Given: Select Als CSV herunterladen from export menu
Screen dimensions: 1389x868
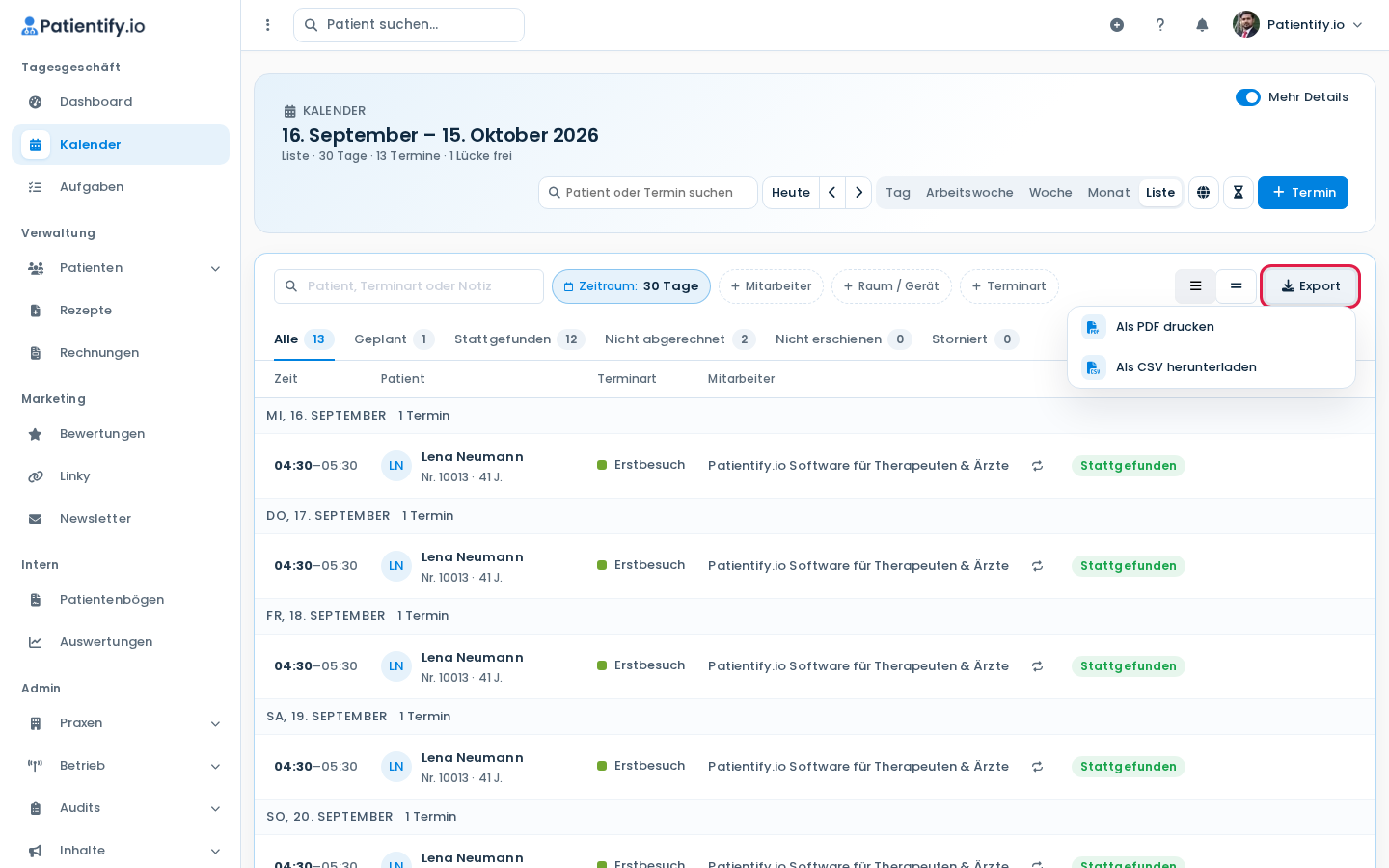Looking at the screenshot, I should coord(1212,367).
